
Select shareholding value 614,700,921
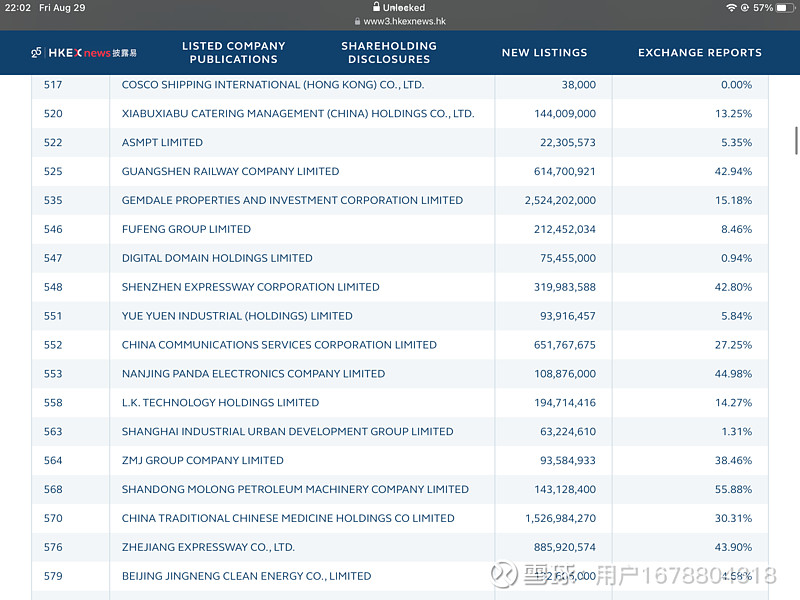click(565, 171)
